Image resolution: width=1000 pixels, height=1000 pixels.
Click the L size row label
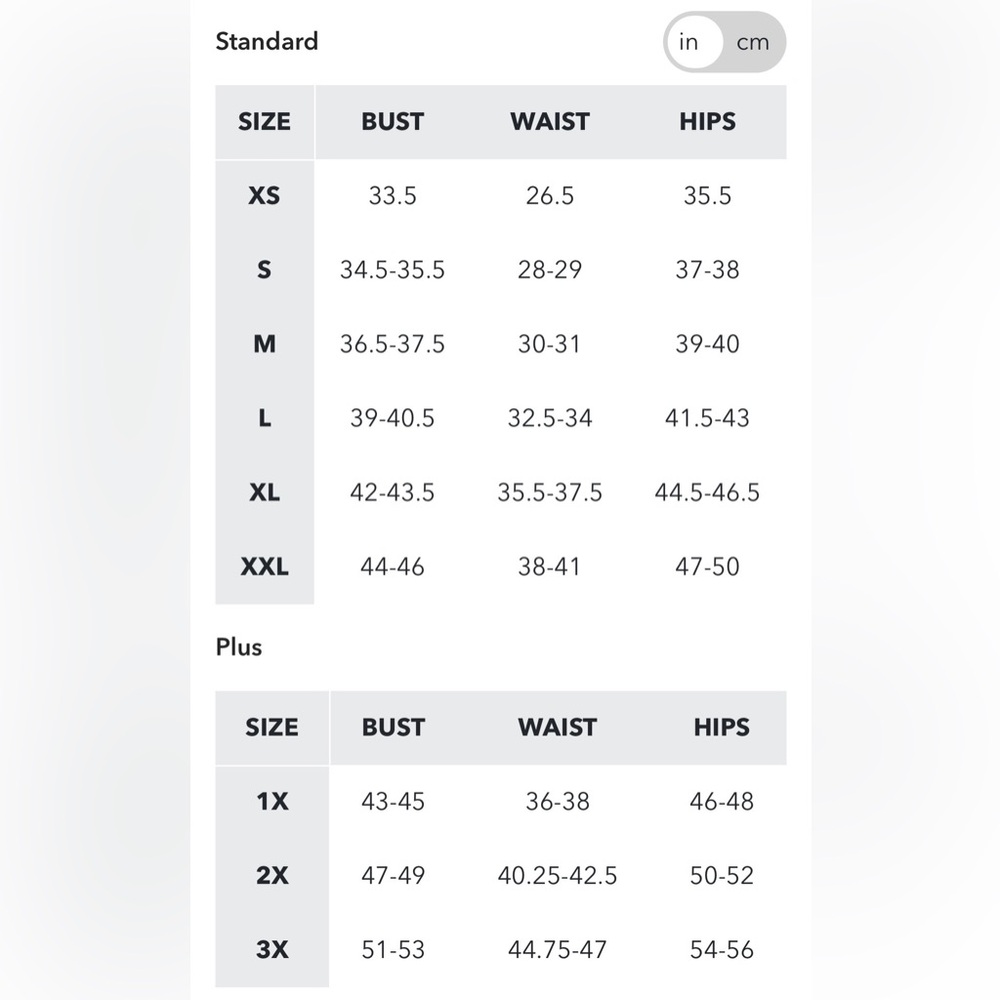tap(265, 418)
